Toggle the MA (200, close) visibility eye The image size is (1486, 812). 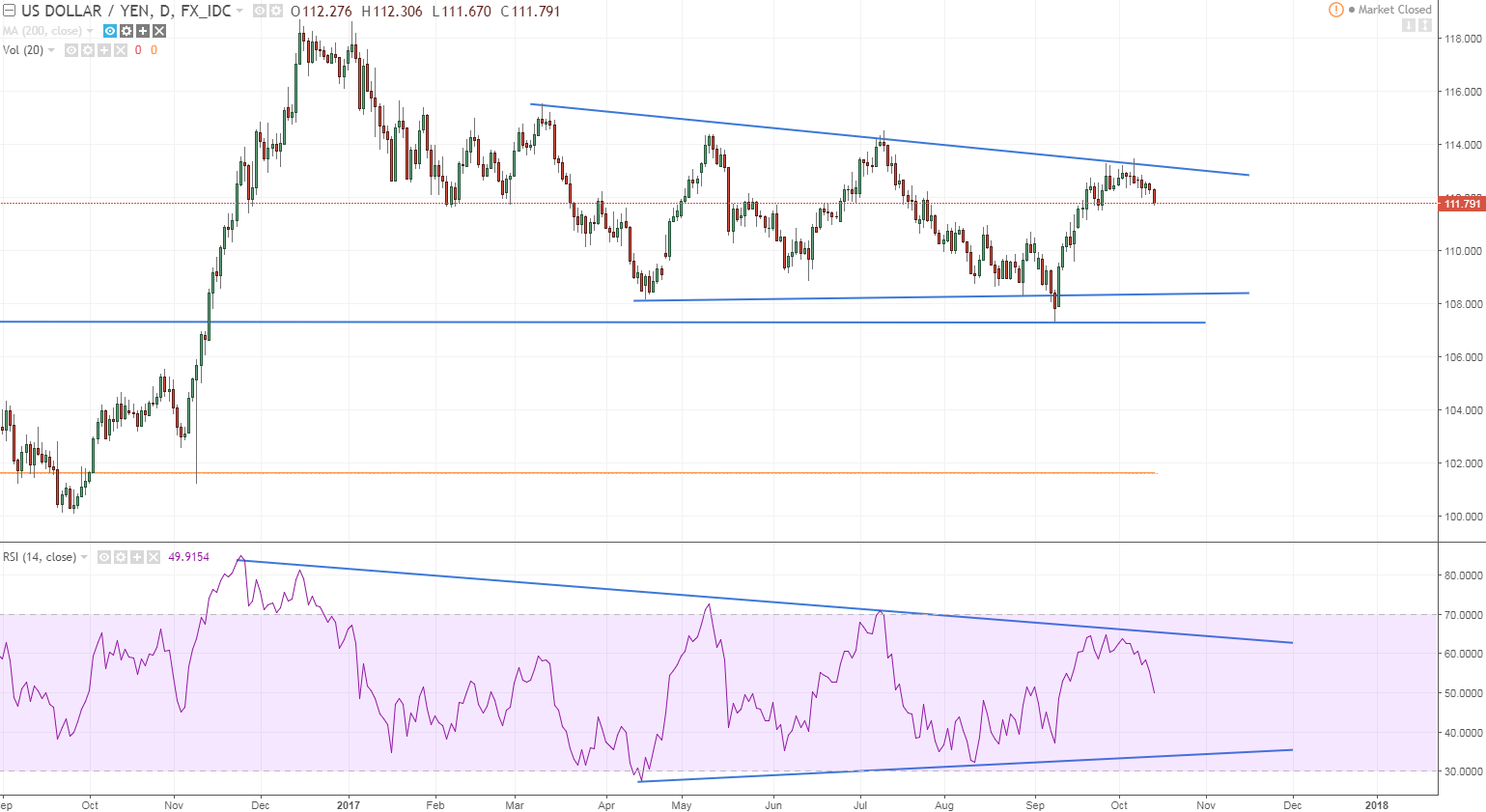point(110,31)
